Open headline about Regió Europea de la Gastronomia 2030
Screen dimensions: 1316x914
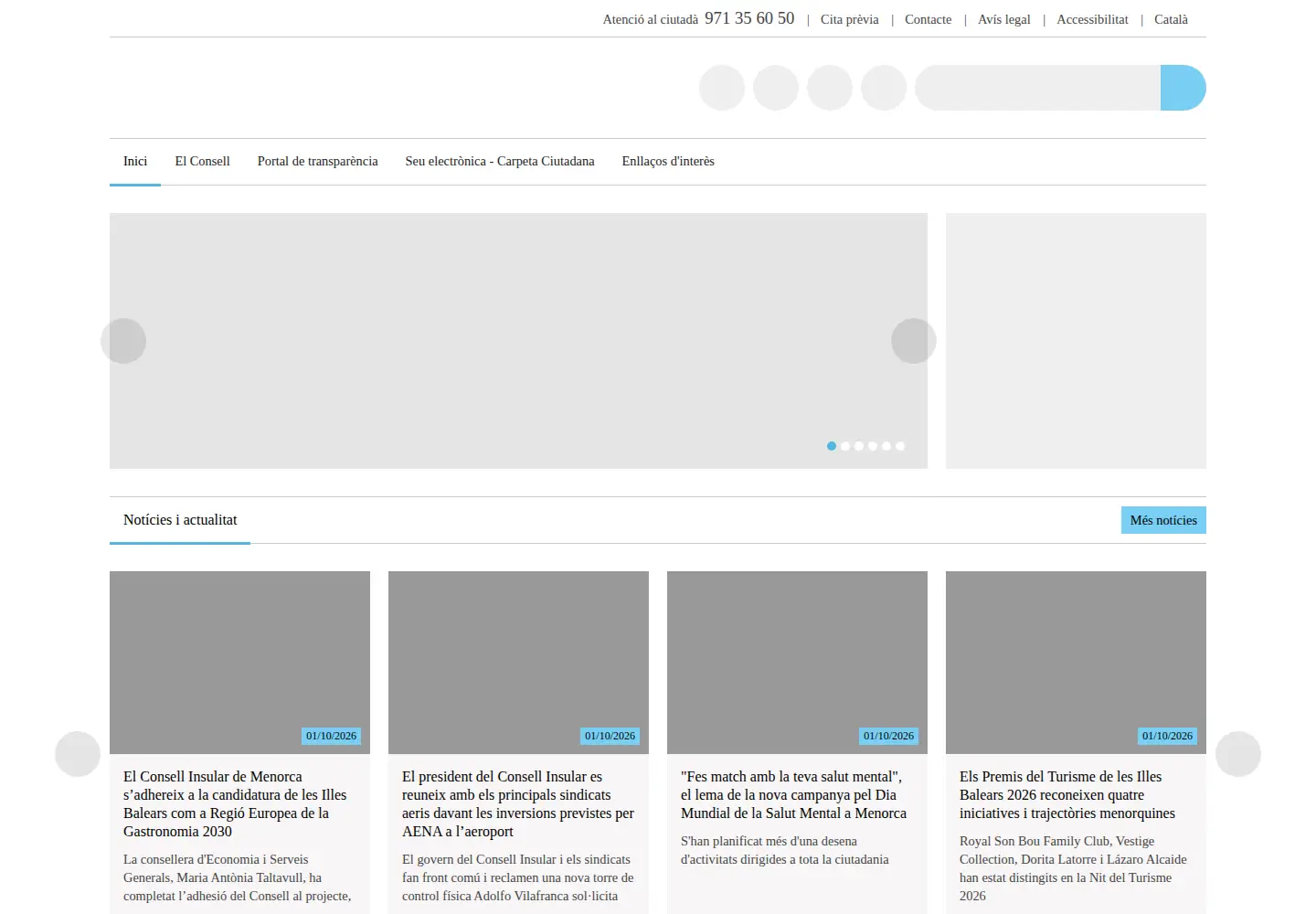tap(235, 804)
